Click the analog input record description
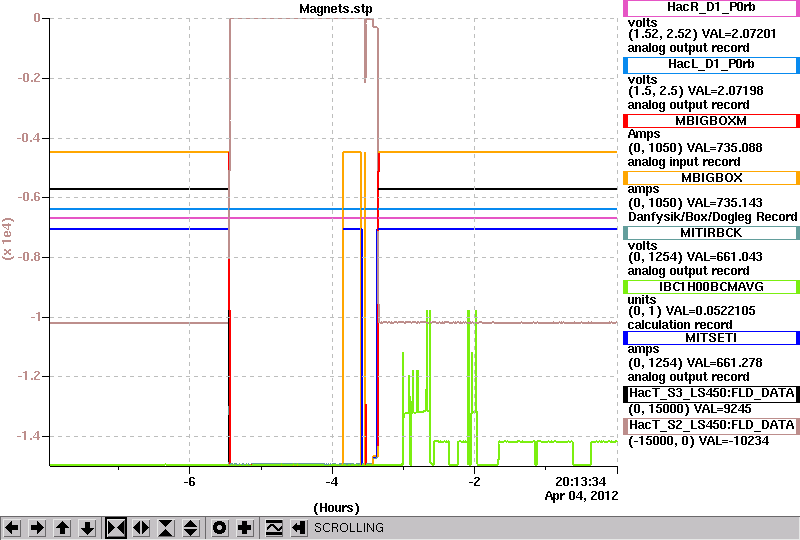The height and width of the screenshot is (540, 800). pyautogui.click(x=684, y=162)
